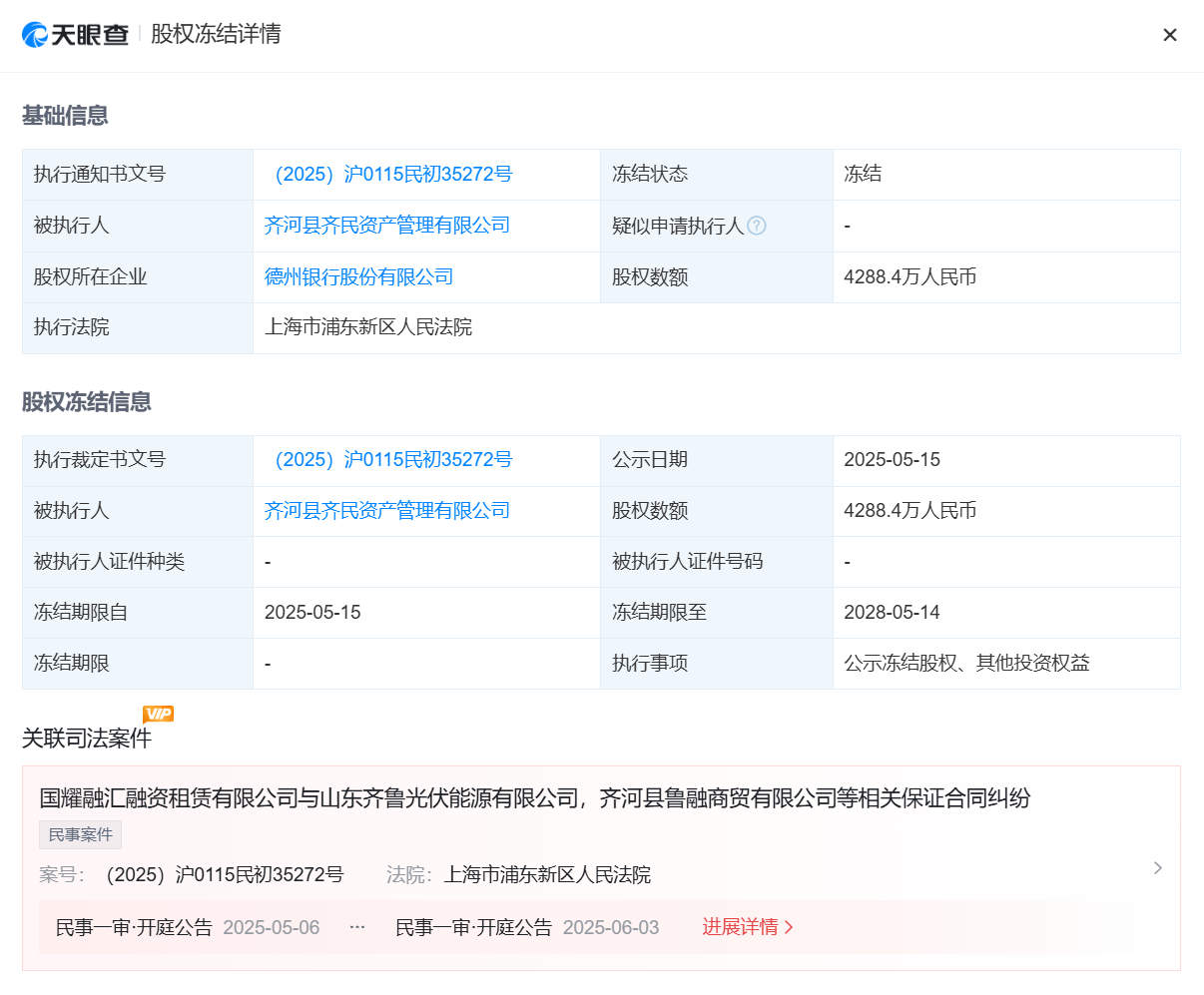Click the 被执行人证件号码 label cell

click(x=717, y=562)
